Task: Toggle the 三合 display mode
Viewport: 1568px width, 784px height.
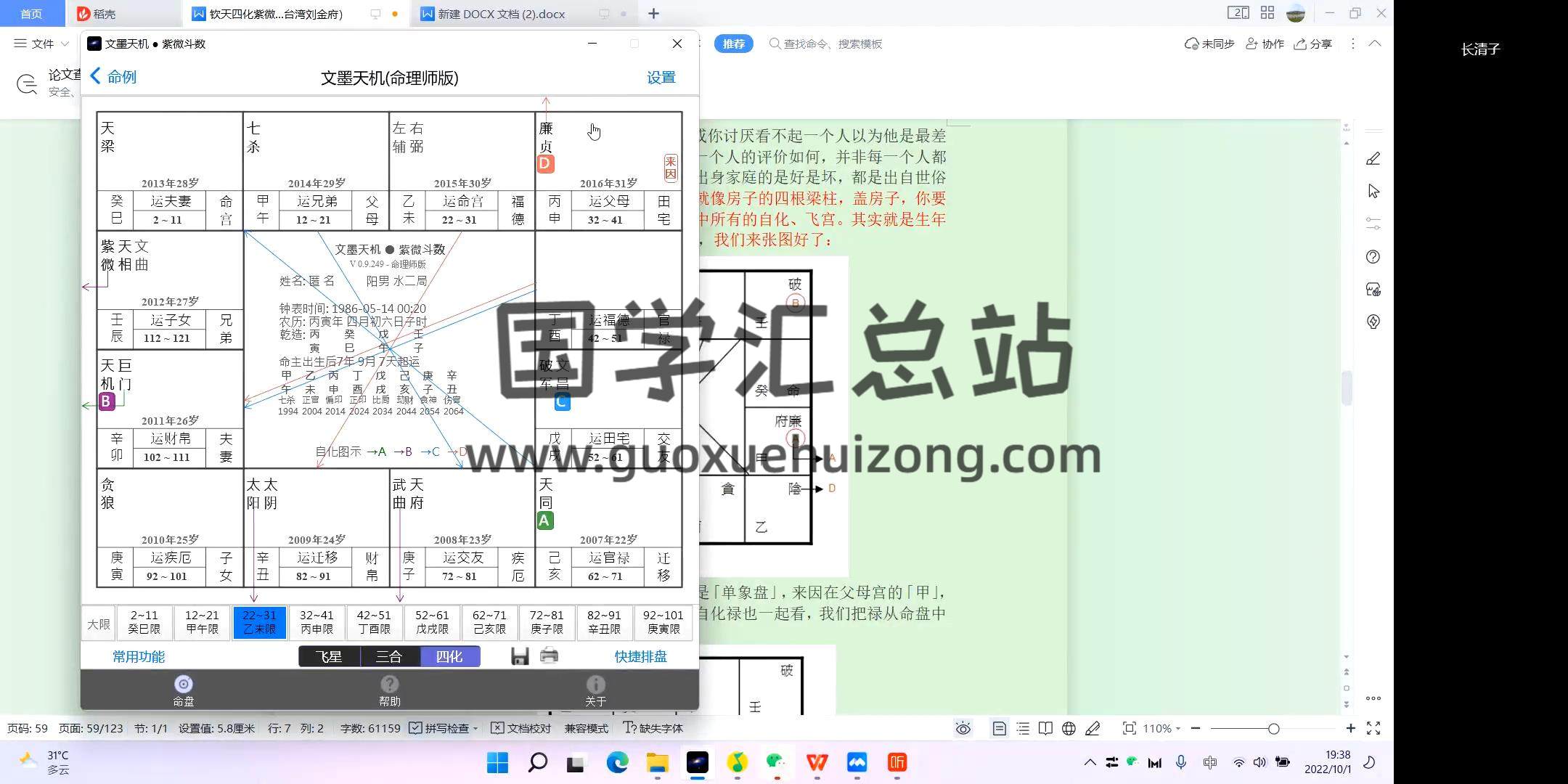Action: (389, 656)
